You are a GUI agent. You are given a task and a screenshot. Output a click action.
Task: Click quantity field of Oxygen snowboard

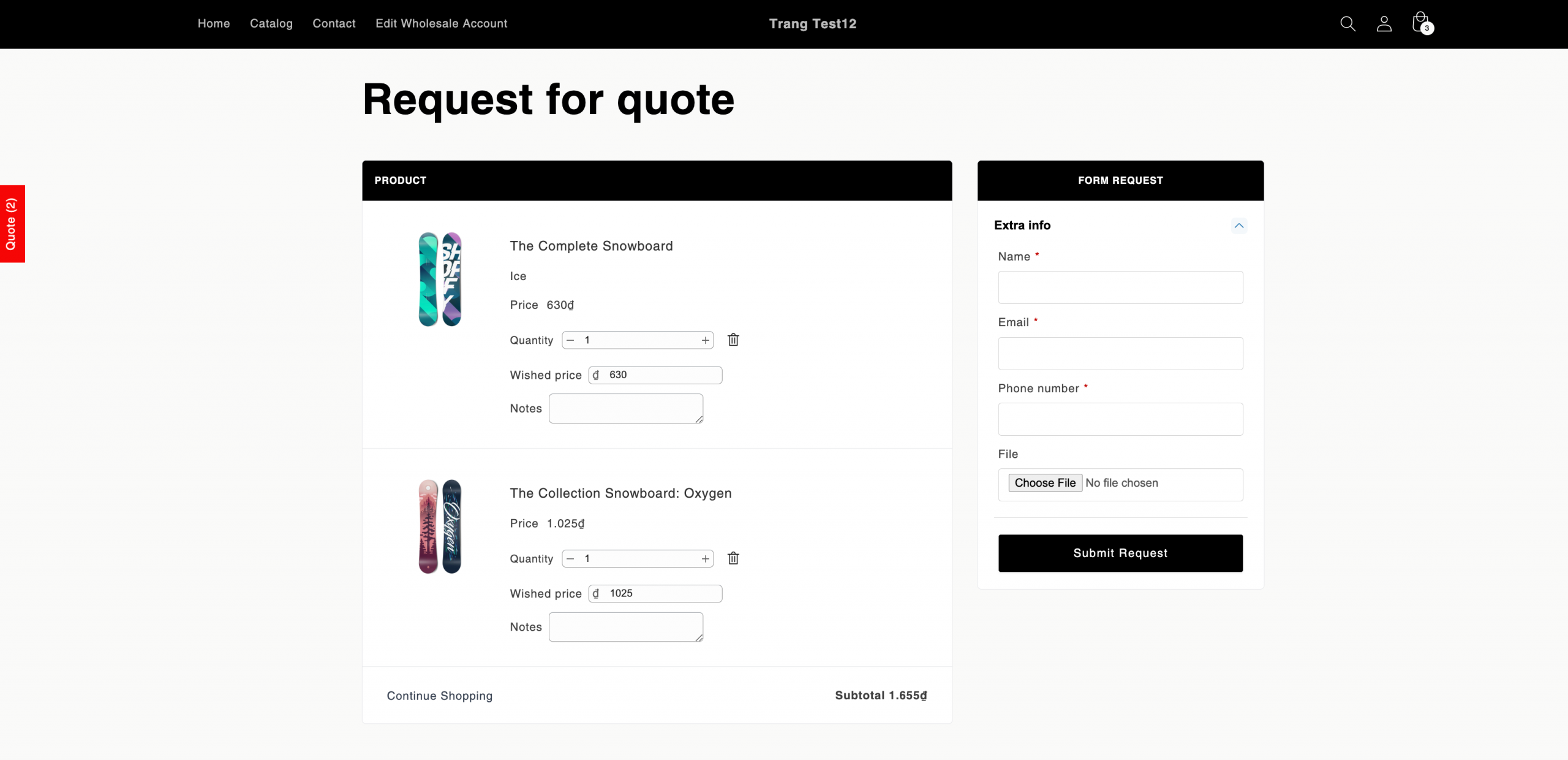click(638, 559)
